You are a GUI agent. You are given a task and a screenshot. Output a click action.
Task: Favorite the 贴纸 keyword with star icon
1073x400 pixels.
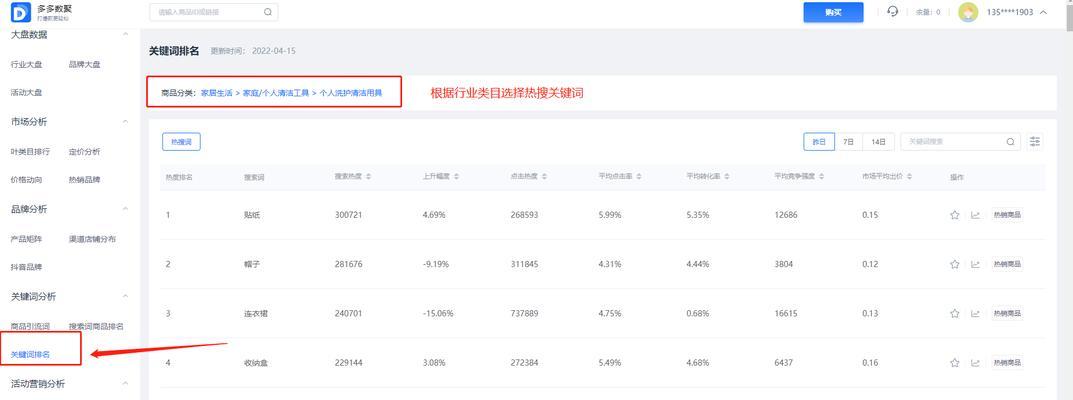click(x=955, y=215)
